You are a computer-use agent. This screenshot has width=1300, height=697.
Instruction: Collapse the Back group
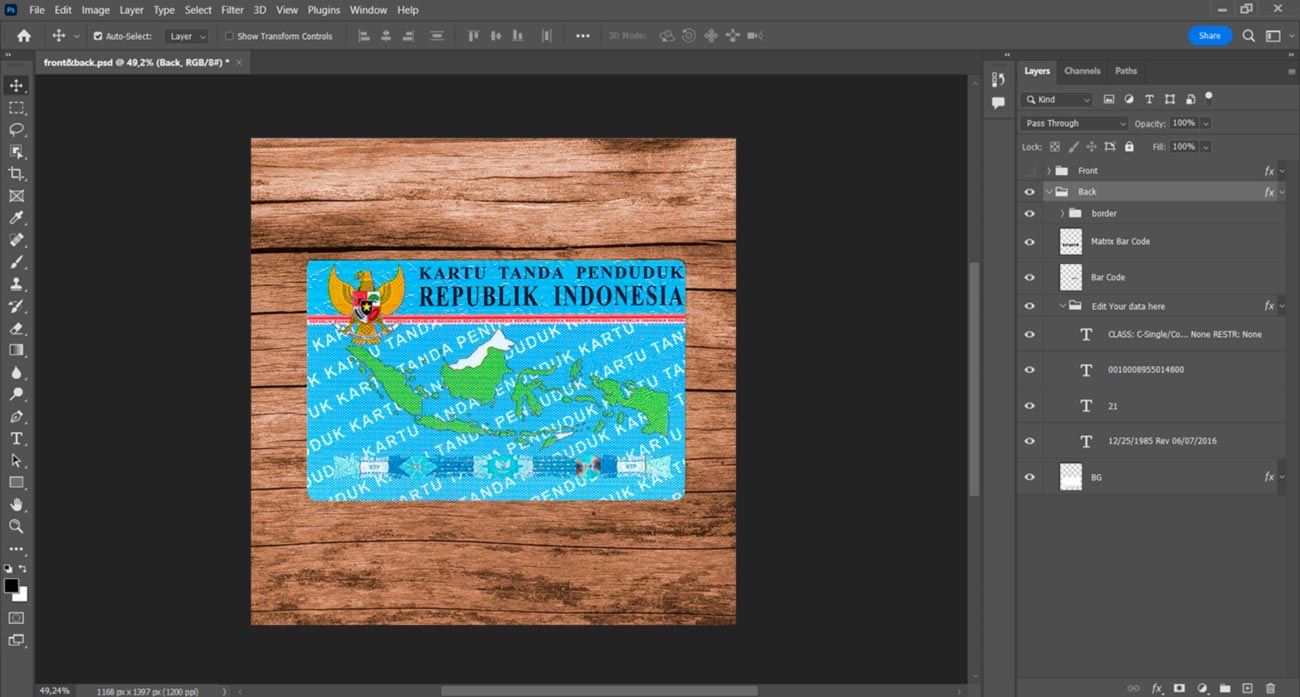point(1048,192)
